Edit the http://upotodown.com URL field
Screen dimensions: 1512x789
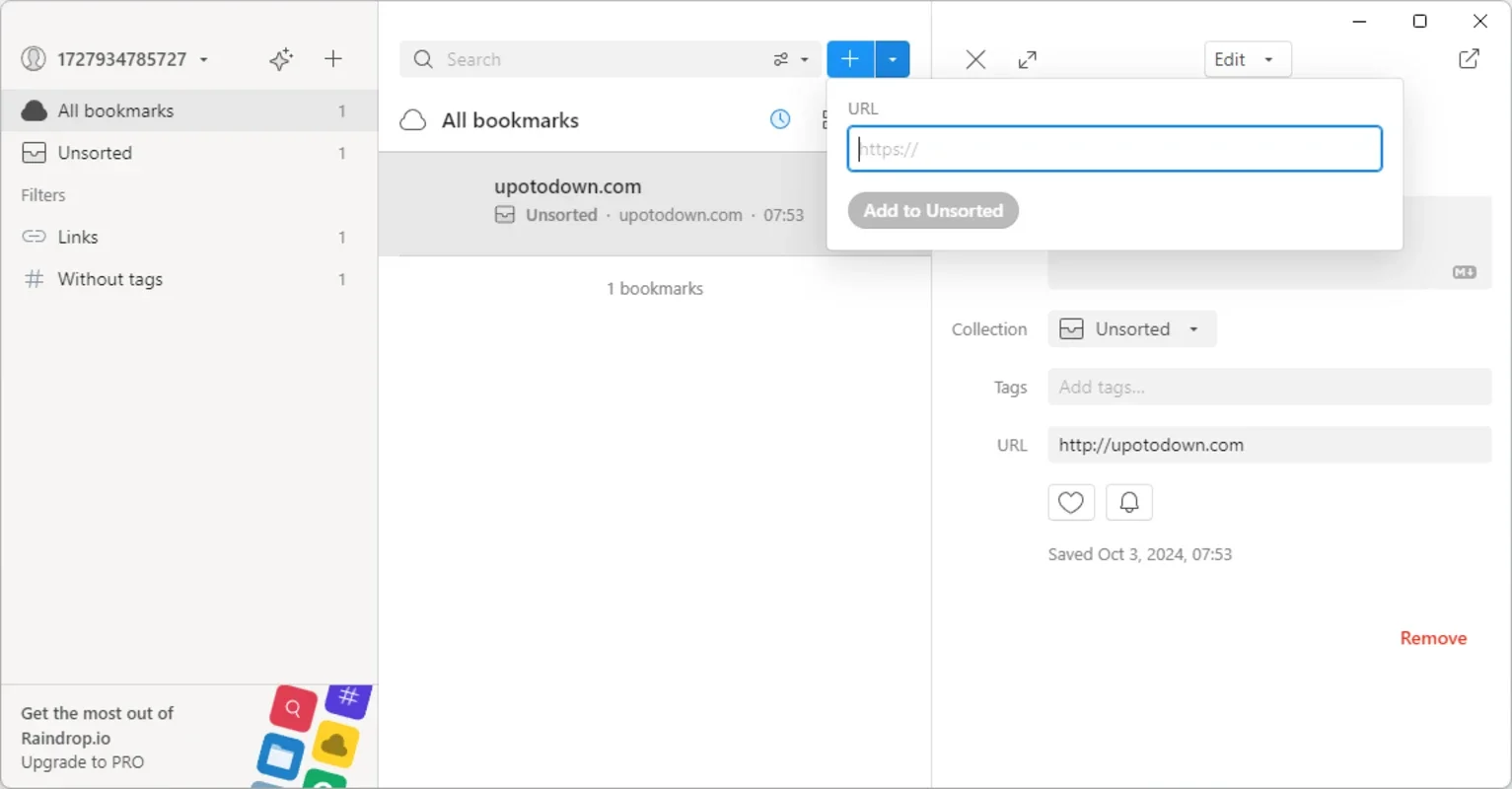point(1269,445)
